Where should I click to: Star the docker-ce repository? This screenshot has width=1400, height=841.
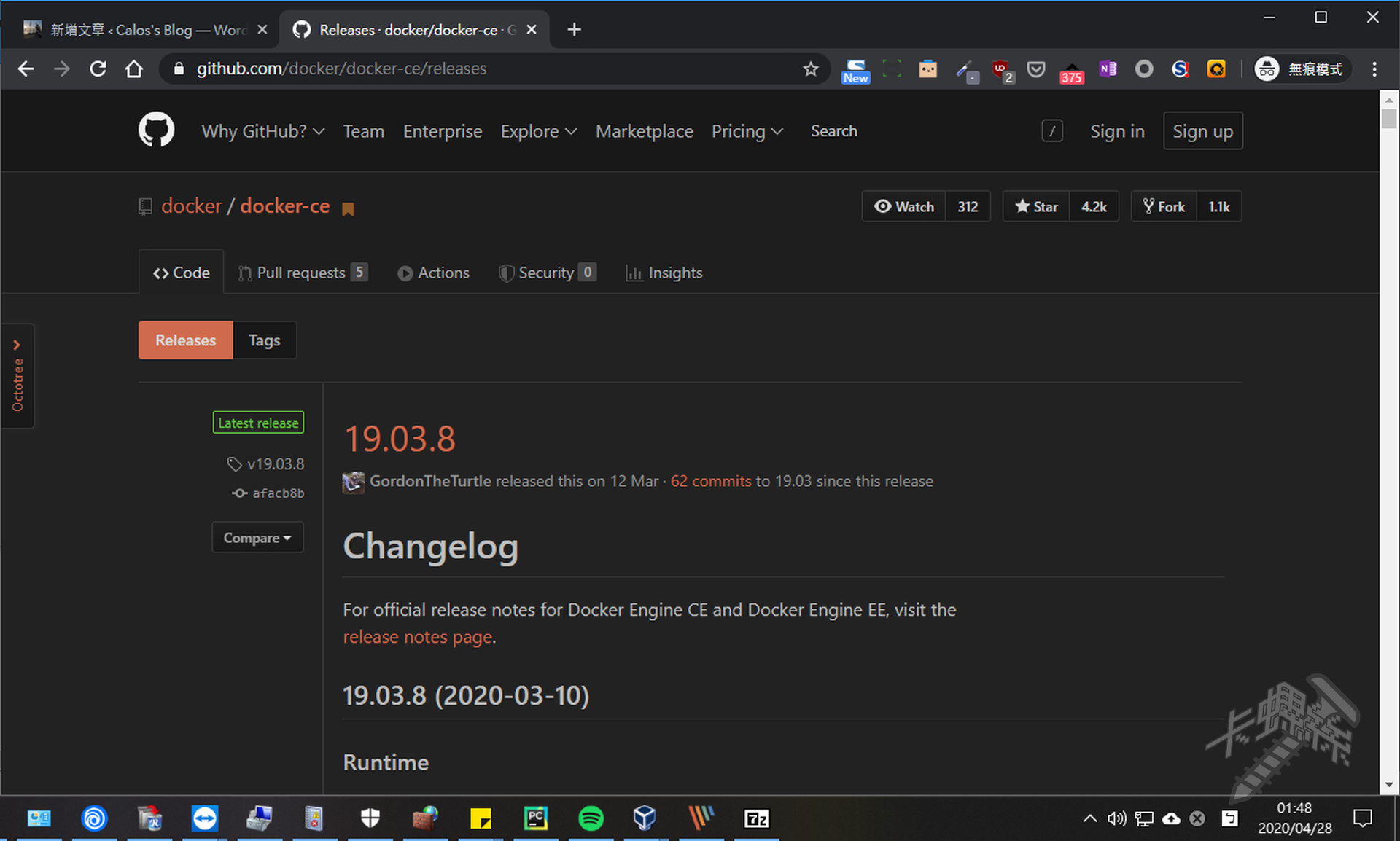coord(1036,206)
